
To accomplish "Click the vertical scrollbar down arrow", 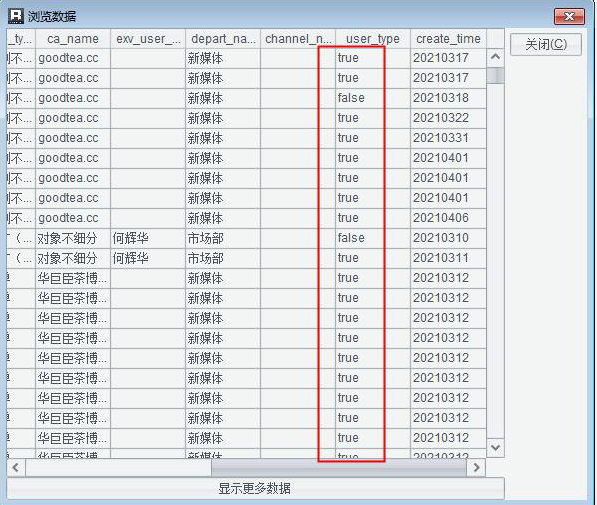I will (x=495, y=447).
